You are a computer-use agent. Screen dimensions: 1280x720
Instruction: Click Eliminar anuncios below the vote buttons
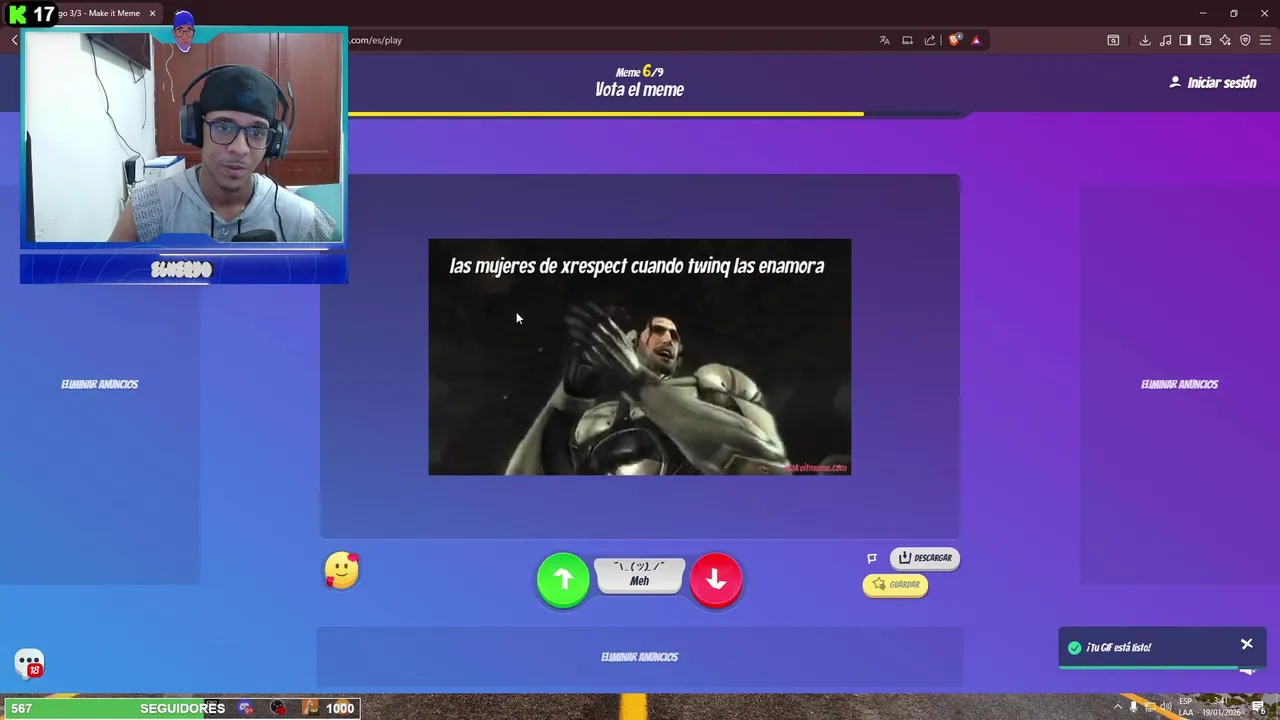(x=640, y=657)
